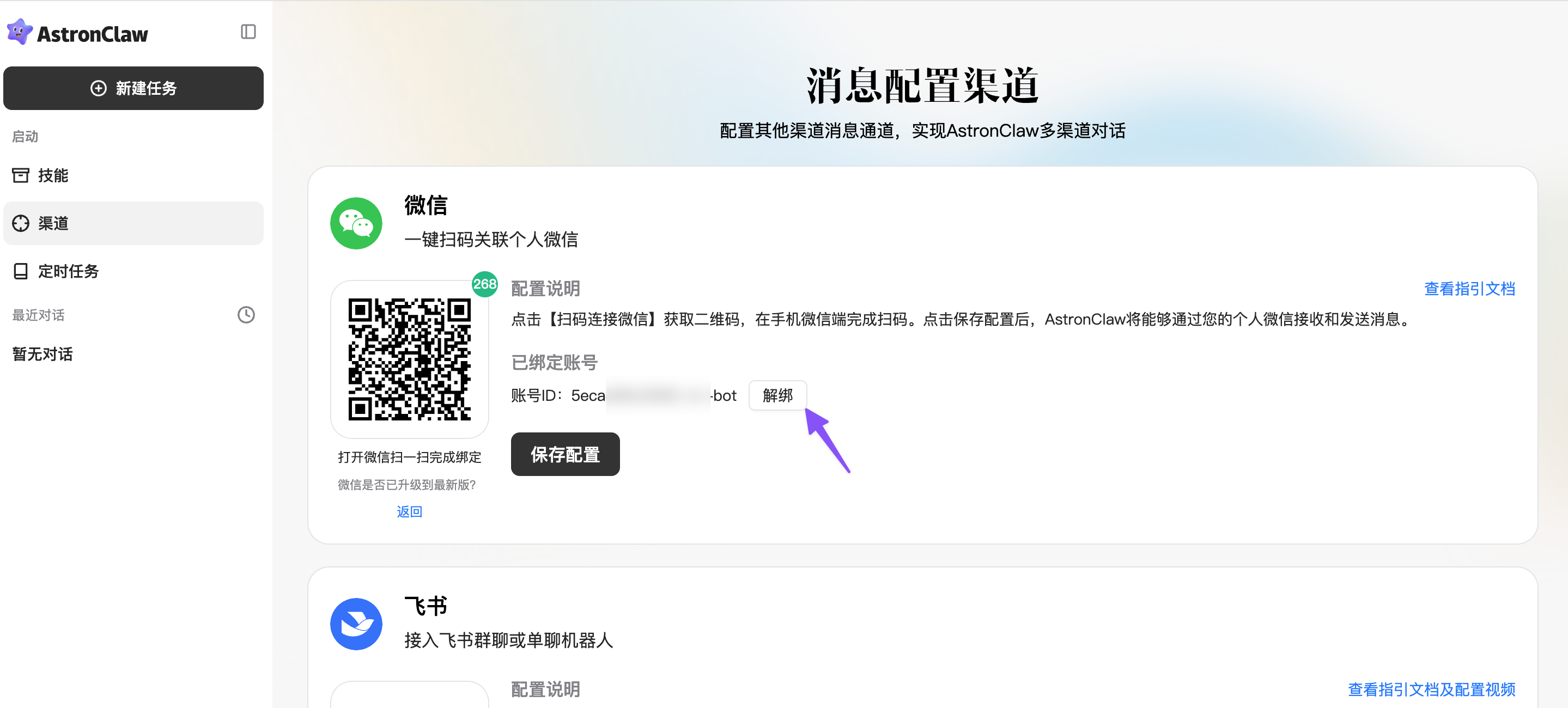
Task: Click the AstronClaw star logo
Action: (20, 32)
